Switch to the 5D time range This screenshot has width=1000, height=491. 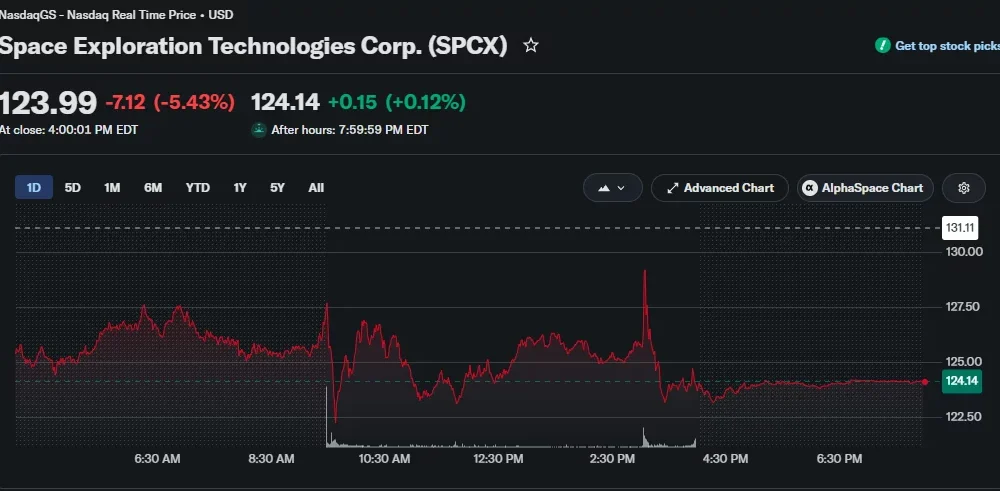point(73,188)
